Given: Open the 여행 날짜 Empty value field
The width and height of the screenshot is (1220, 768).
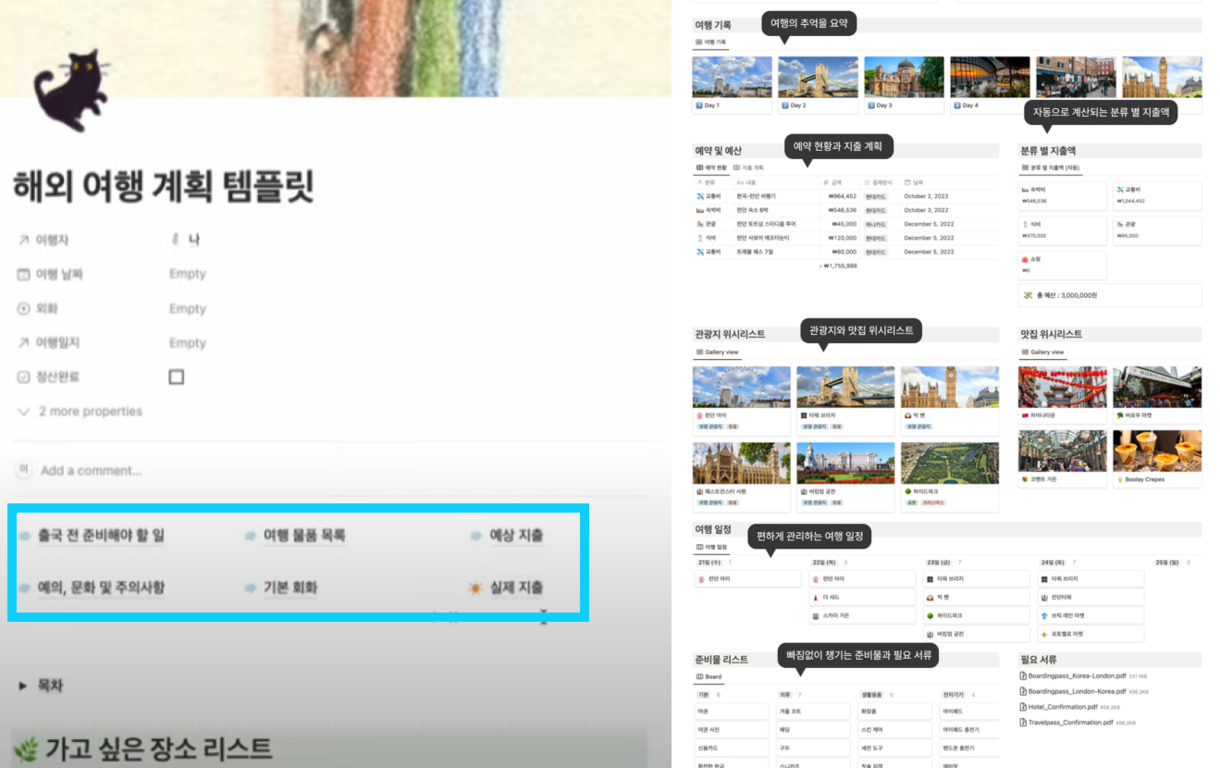Looking at the screenshot, I should click(187, 274).
